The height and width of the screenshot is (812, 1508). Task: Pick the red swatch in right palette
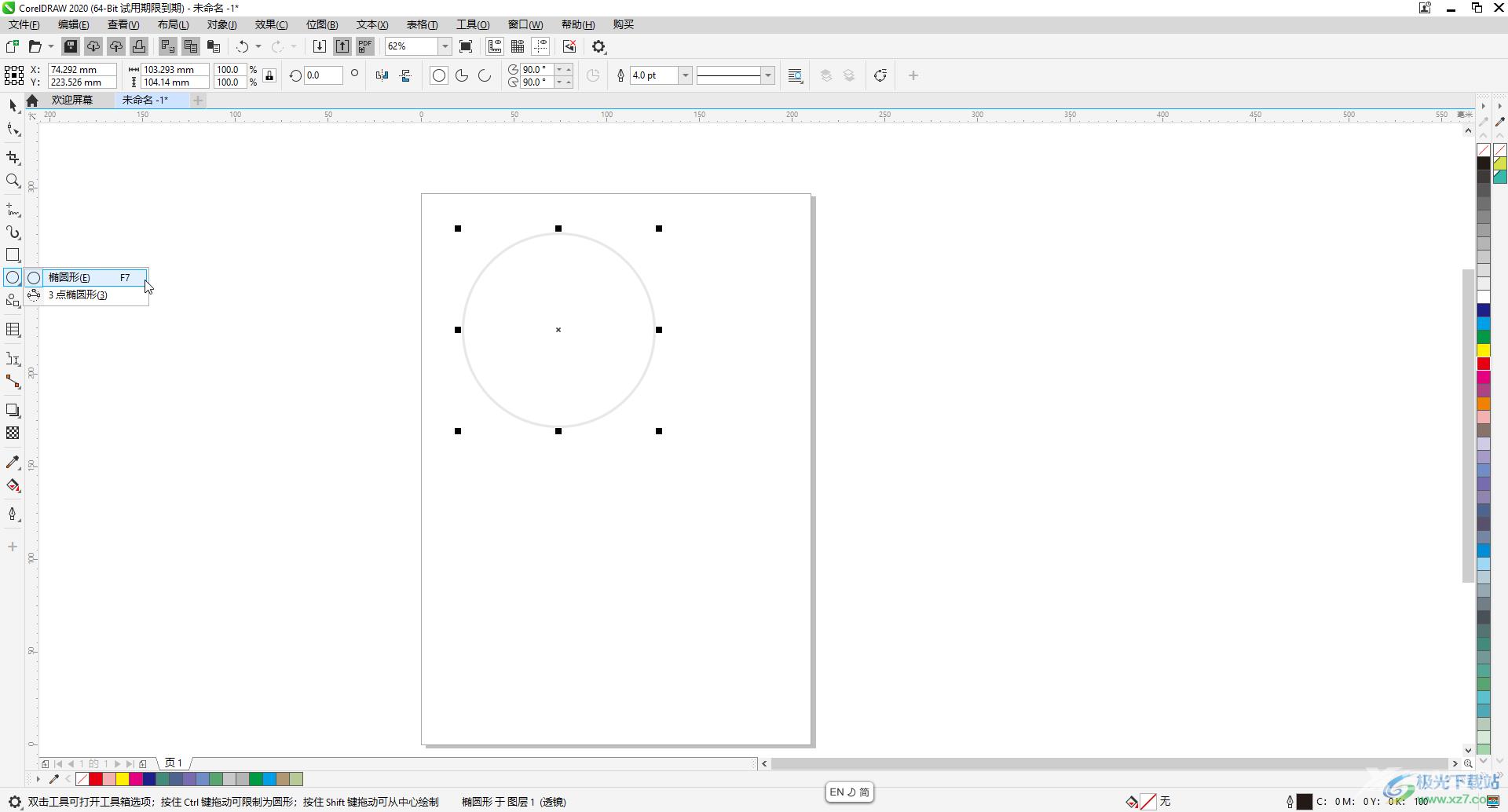click(x=1484, y=364)
